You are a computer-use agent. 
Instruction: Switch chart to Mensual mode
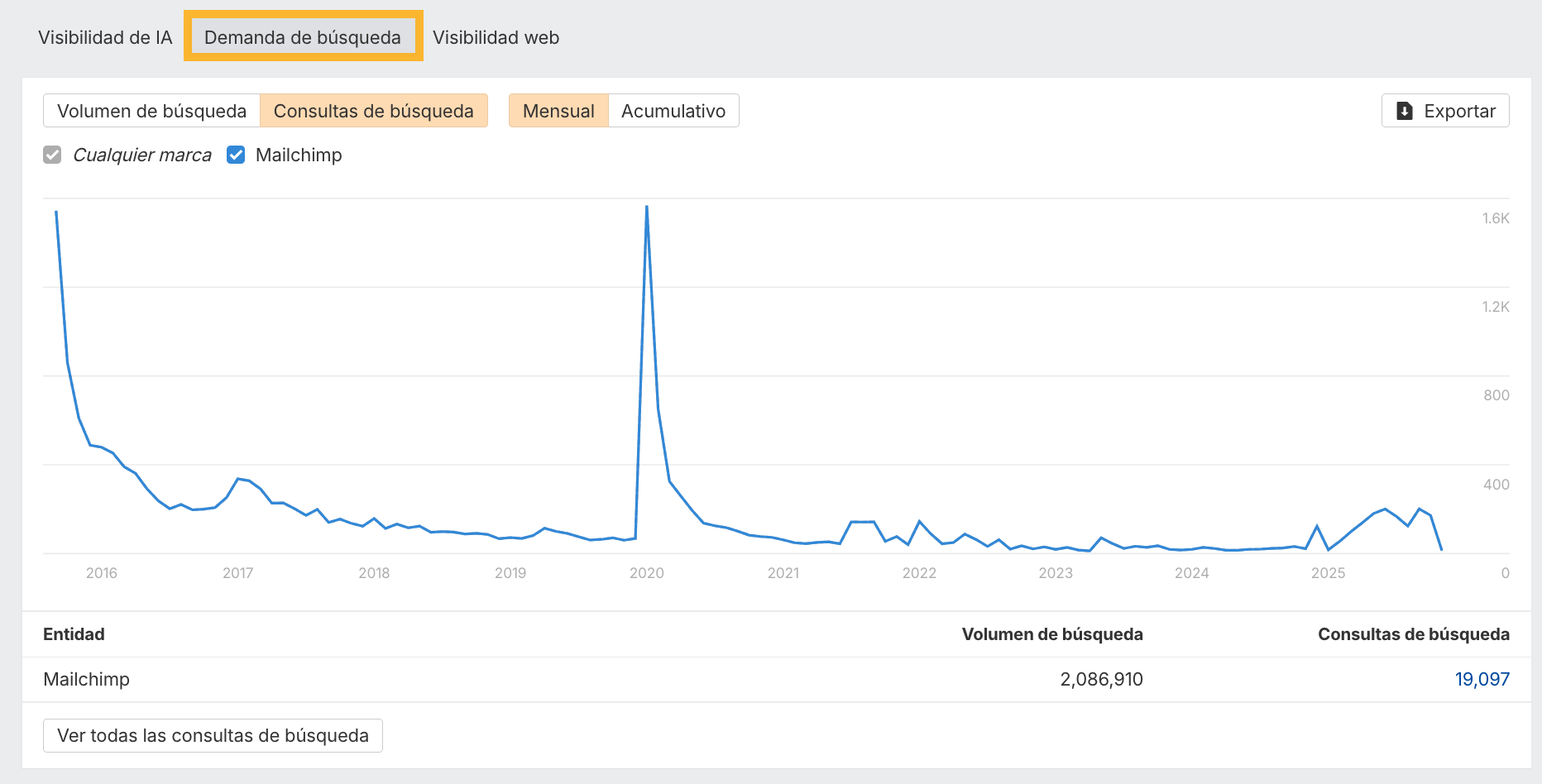click(x=558, y=111)
